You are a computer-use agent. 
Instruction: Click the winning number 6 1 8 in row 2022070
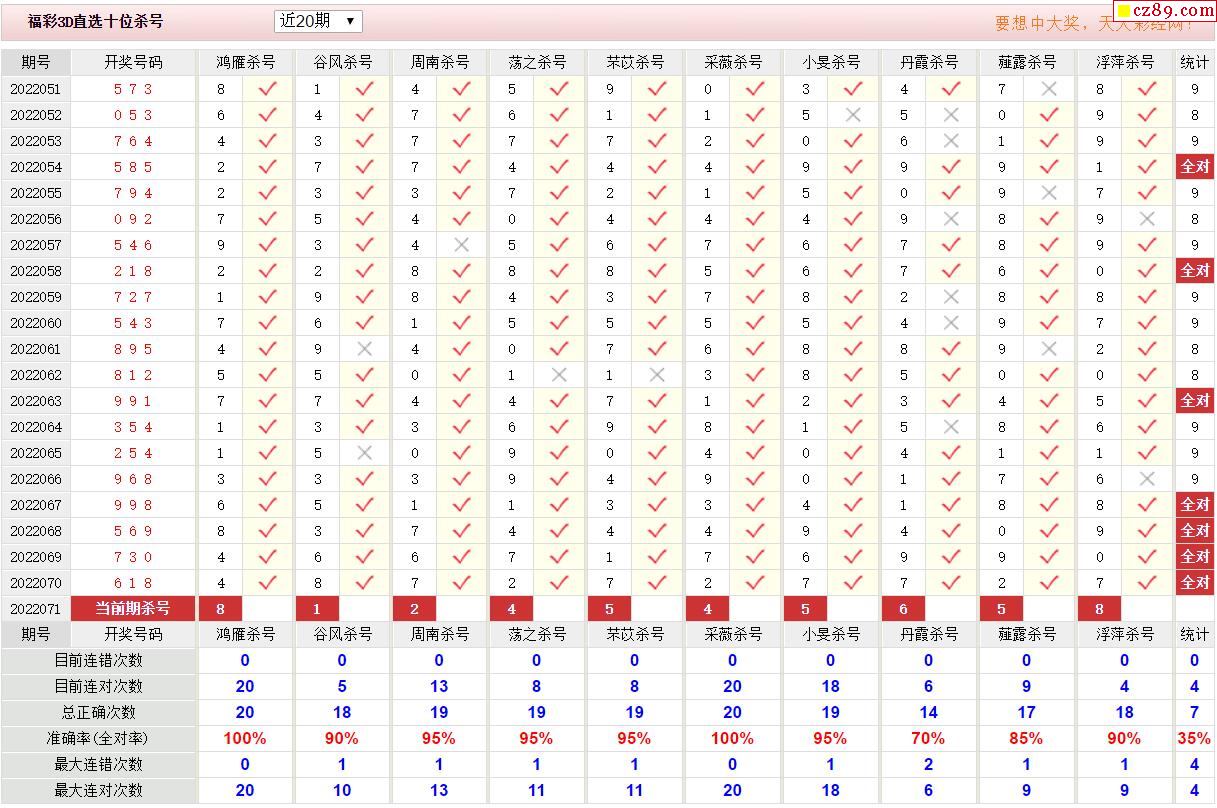click(x=133, y=583)
